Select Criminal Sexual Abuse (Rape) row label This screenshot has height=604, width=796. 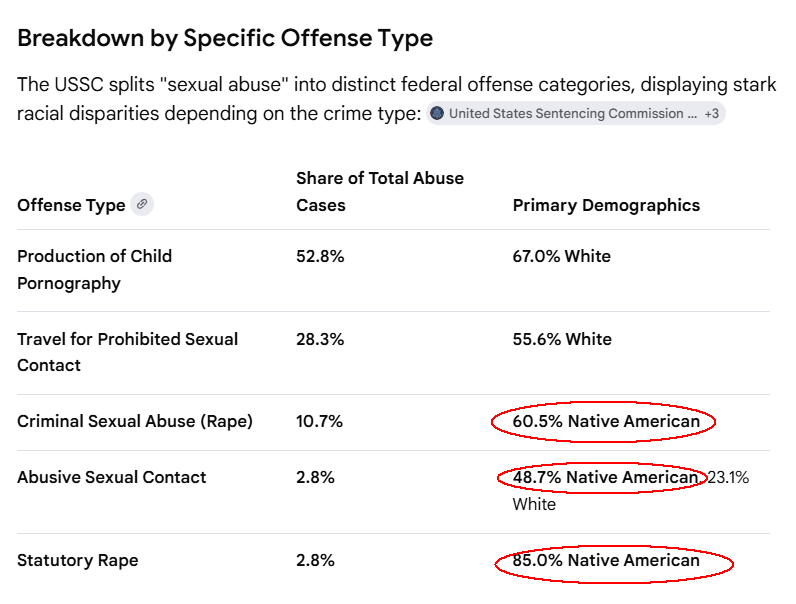click(135, 421)
